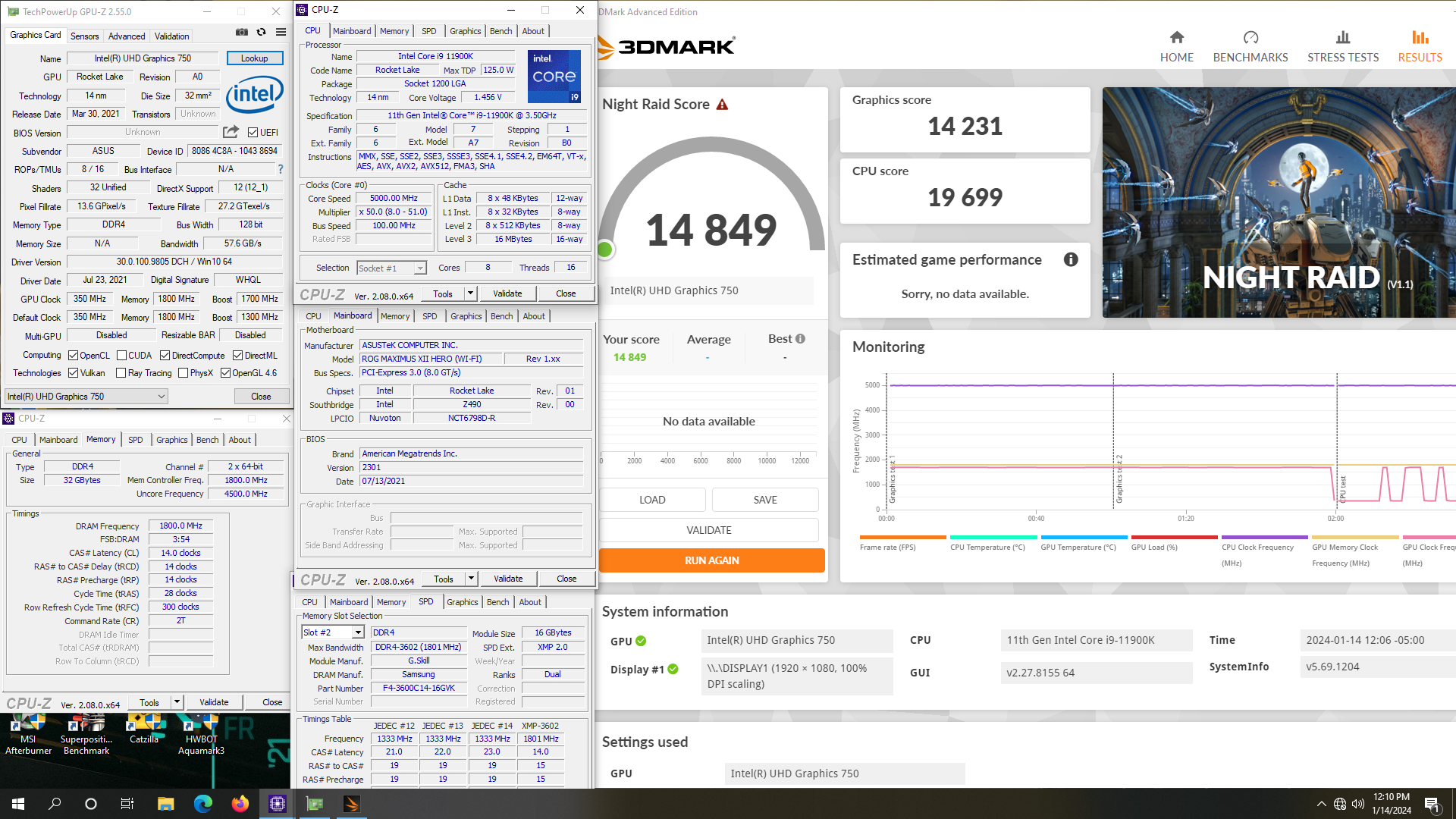
Task: Click the taskbar clock showing 12:10 PM
Action: [1392, 804]
